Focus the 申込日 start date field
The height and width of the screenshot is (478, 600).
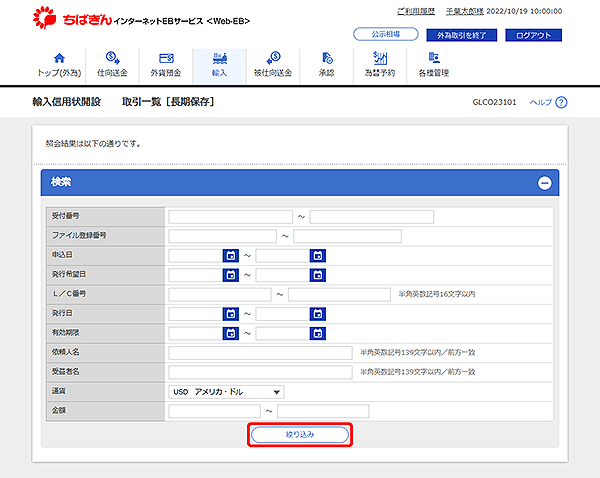196,256
